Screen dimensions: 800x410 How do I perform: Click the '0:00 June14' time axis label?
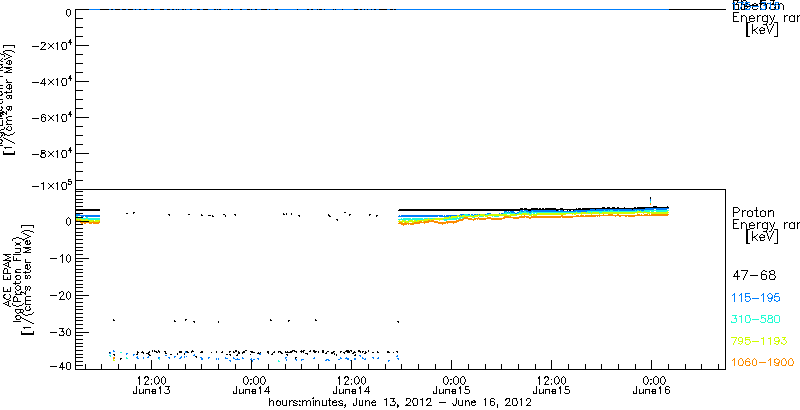[x=252, y=385]
